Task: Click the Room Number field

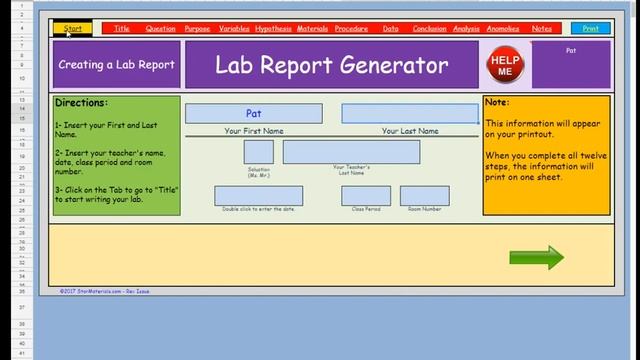Action: pyautogui.click(x=425, y=196)
